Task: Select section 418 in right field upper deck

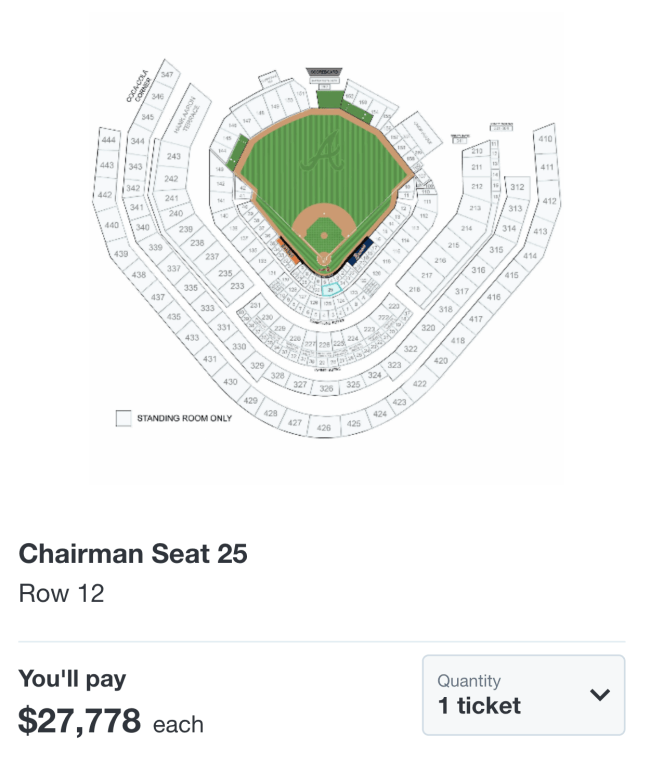Action: (x=458, y=341)
